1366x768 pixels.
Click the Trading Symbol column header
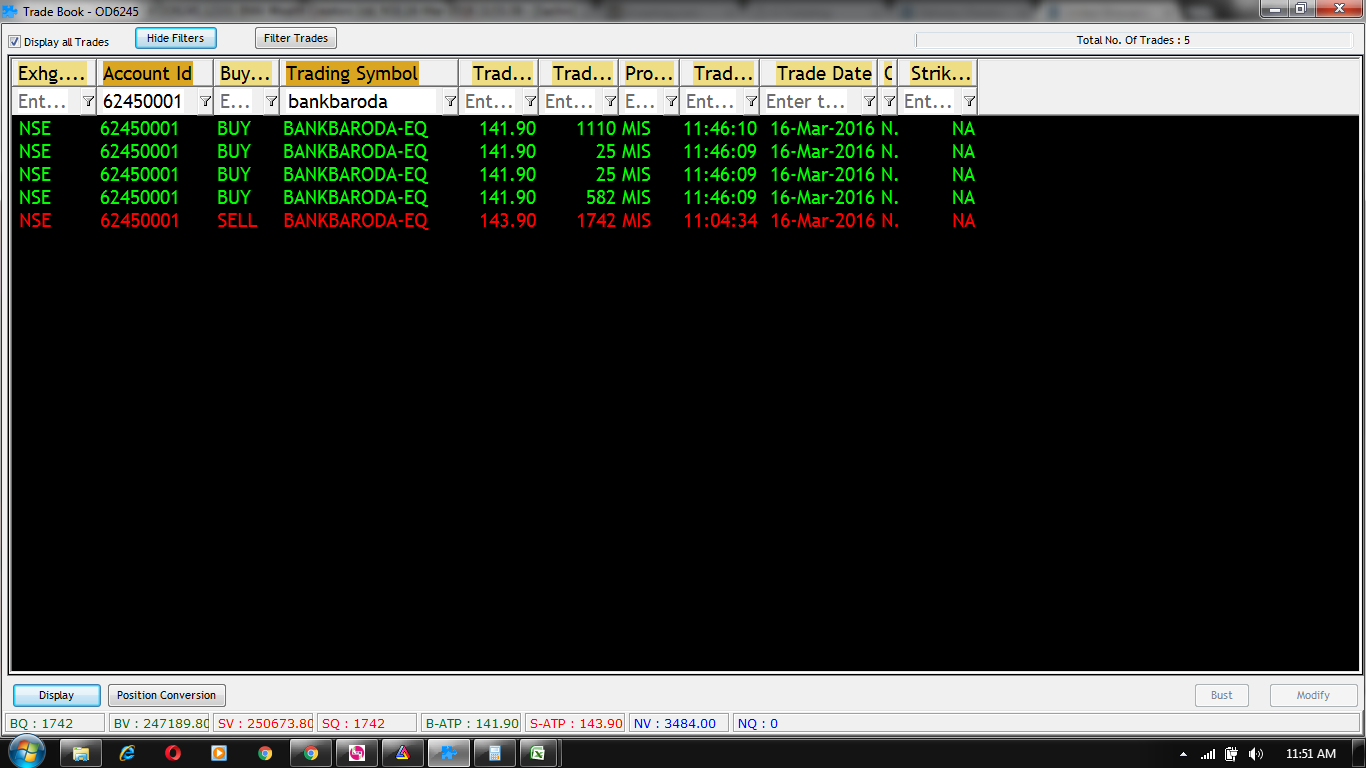(352, 73)
